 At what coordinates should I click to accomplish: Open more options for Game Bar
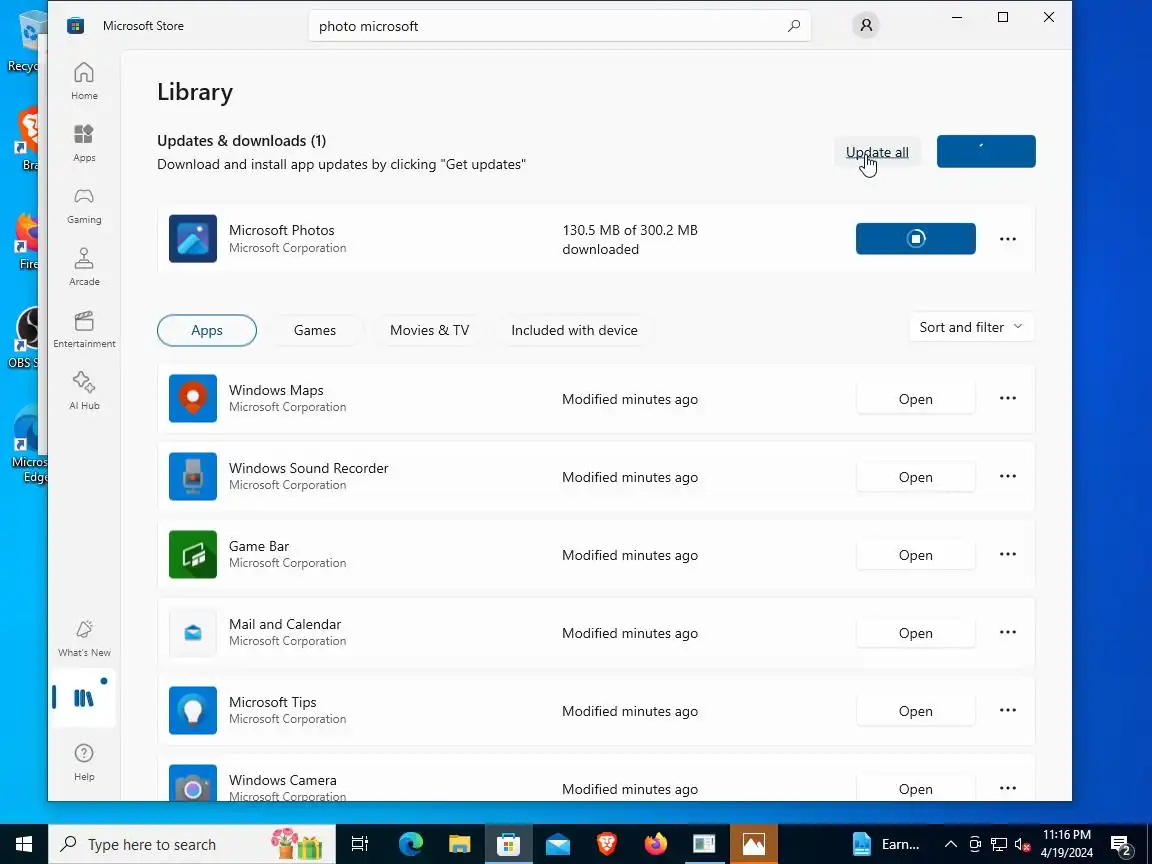1008,554
